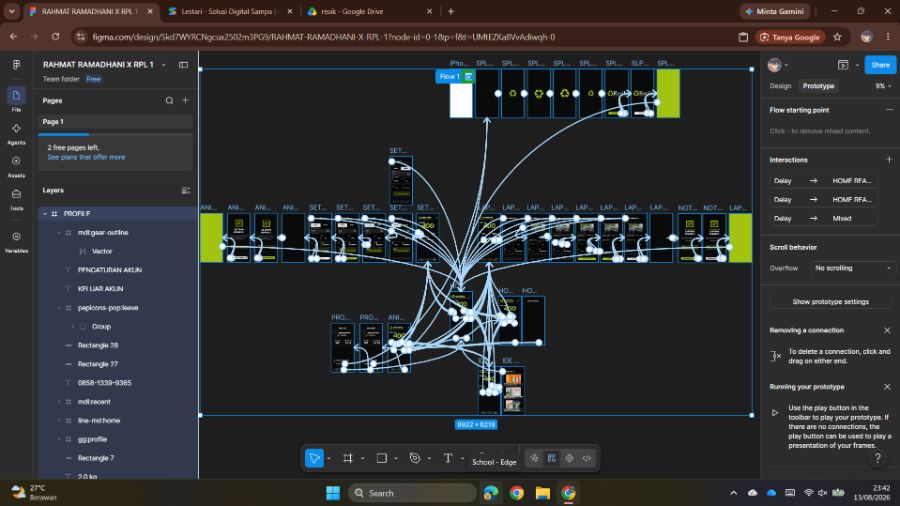Select the Pen tool in toolbar
This screenshot has width=900, height=506.
(x=414, y=458)
